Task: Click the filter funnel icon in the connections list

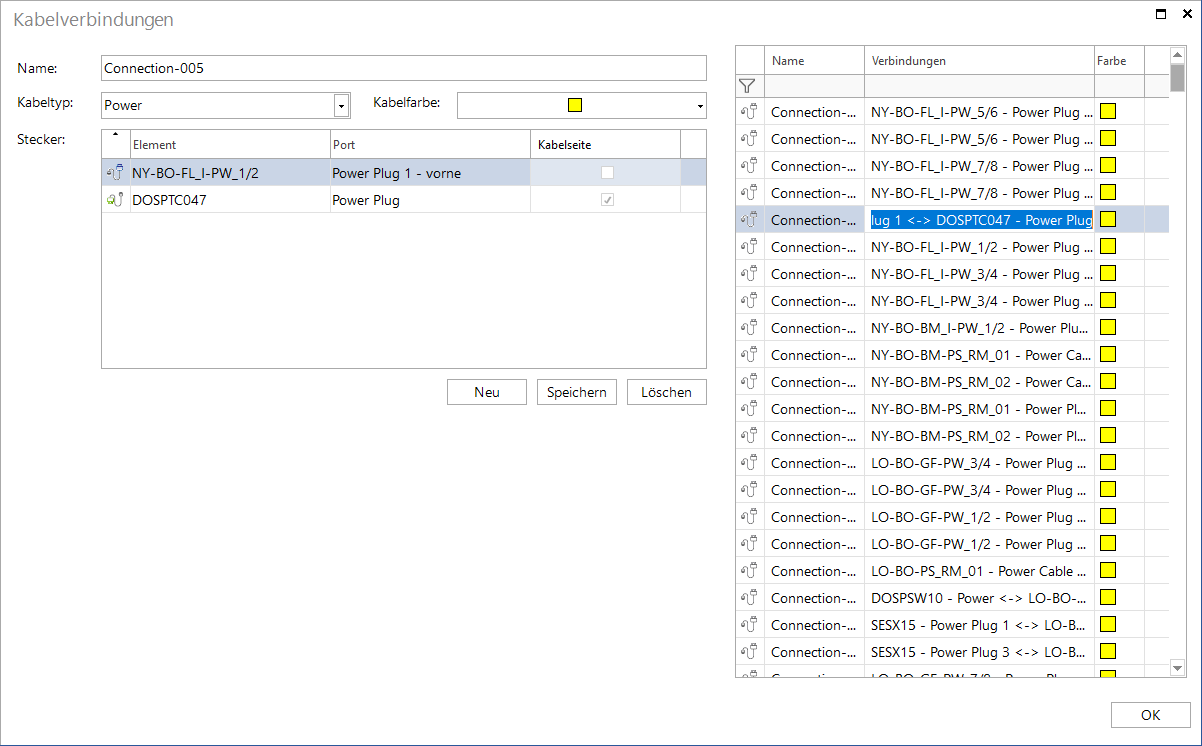Action: [747, 86]
